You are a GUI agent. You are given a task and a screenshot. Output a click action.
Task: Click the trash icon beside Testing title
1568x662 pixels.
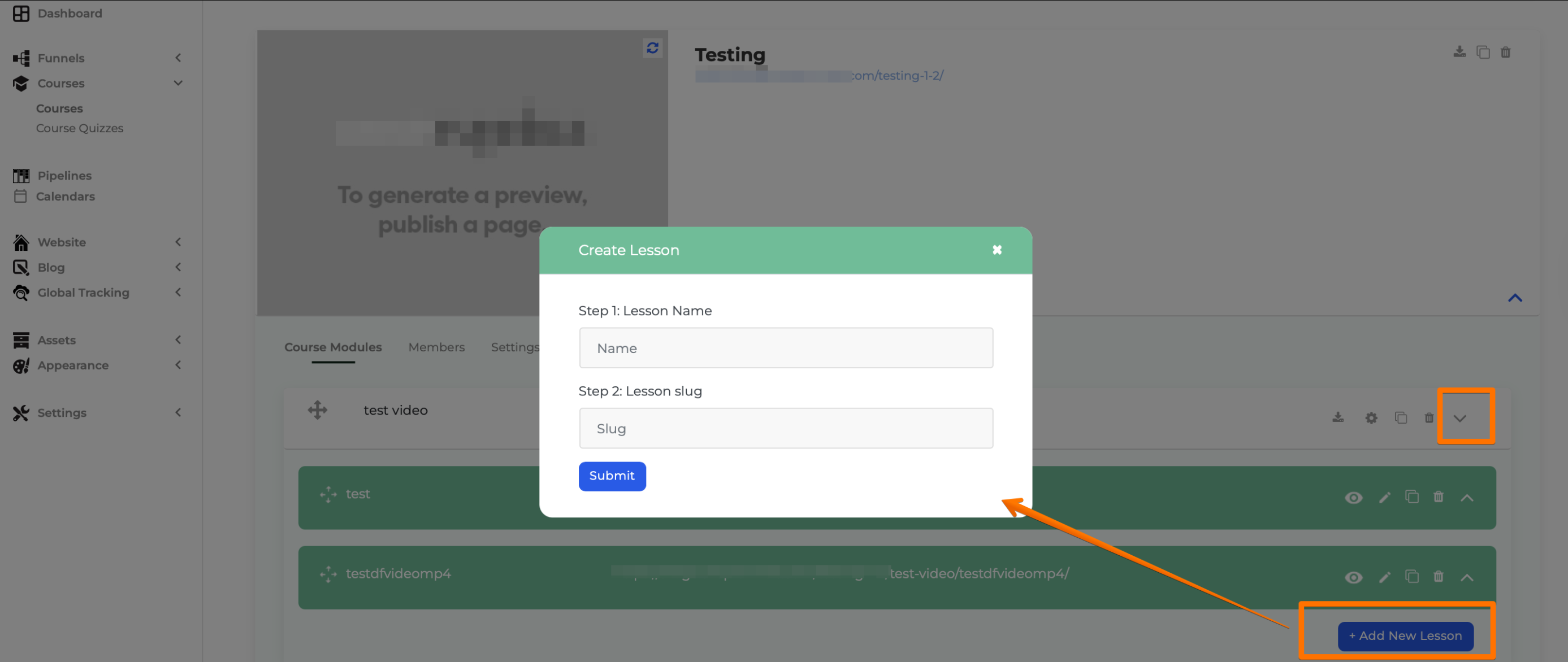click(1505, 53)
